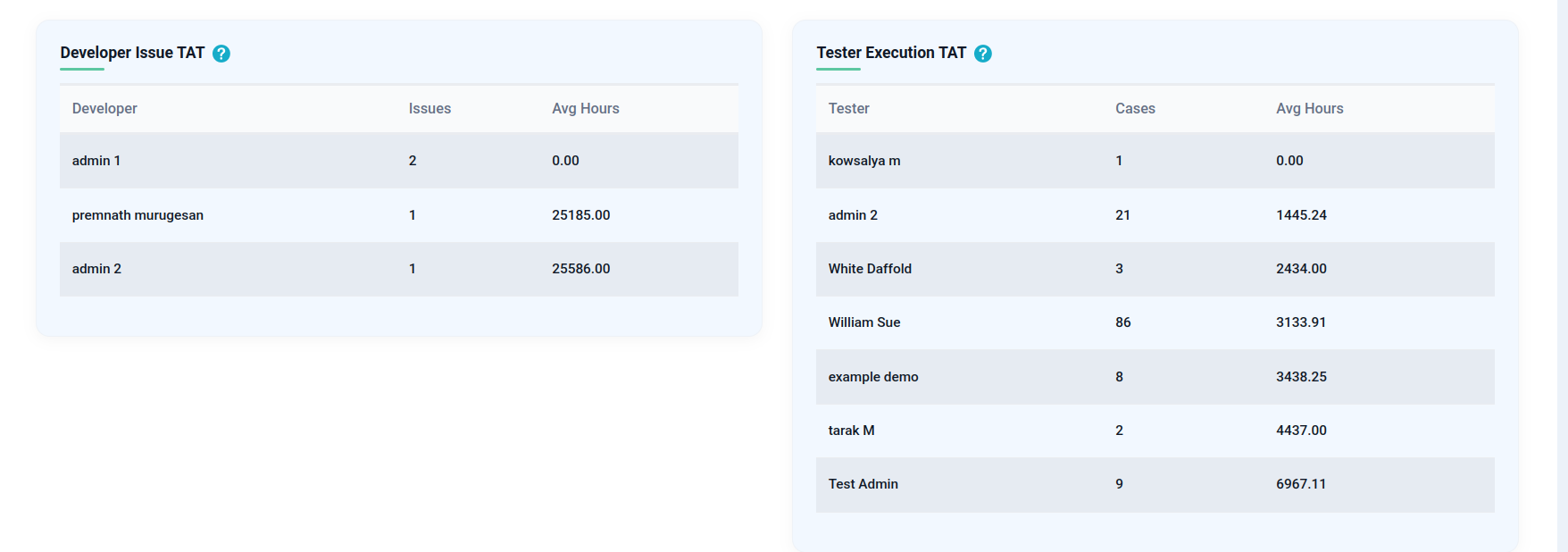
Task: Click the Developer column header
Action: coord(104,108)
